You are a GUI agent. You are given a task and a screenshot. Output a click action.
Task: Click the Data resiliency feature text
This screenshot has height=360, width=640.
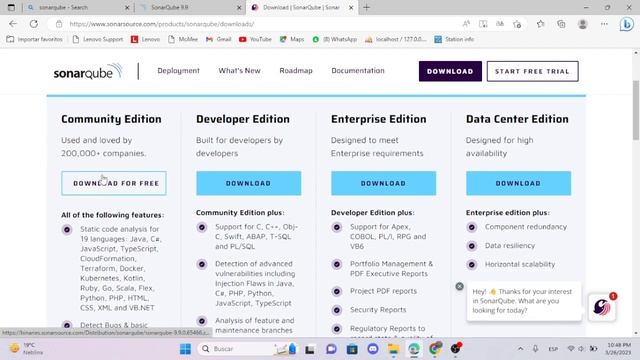click(510, 245)
